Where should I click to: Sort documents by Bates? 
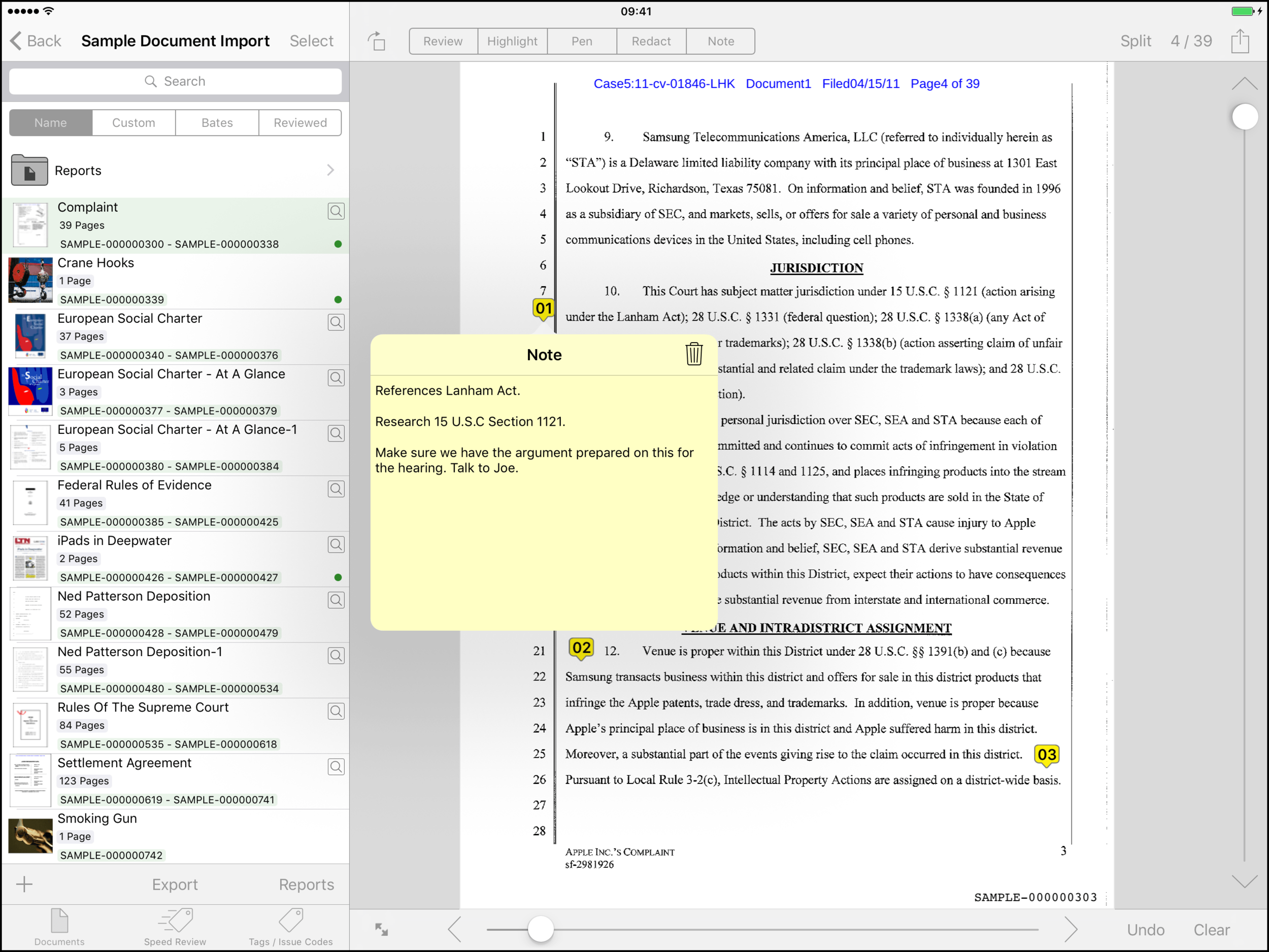click(217, 123)
